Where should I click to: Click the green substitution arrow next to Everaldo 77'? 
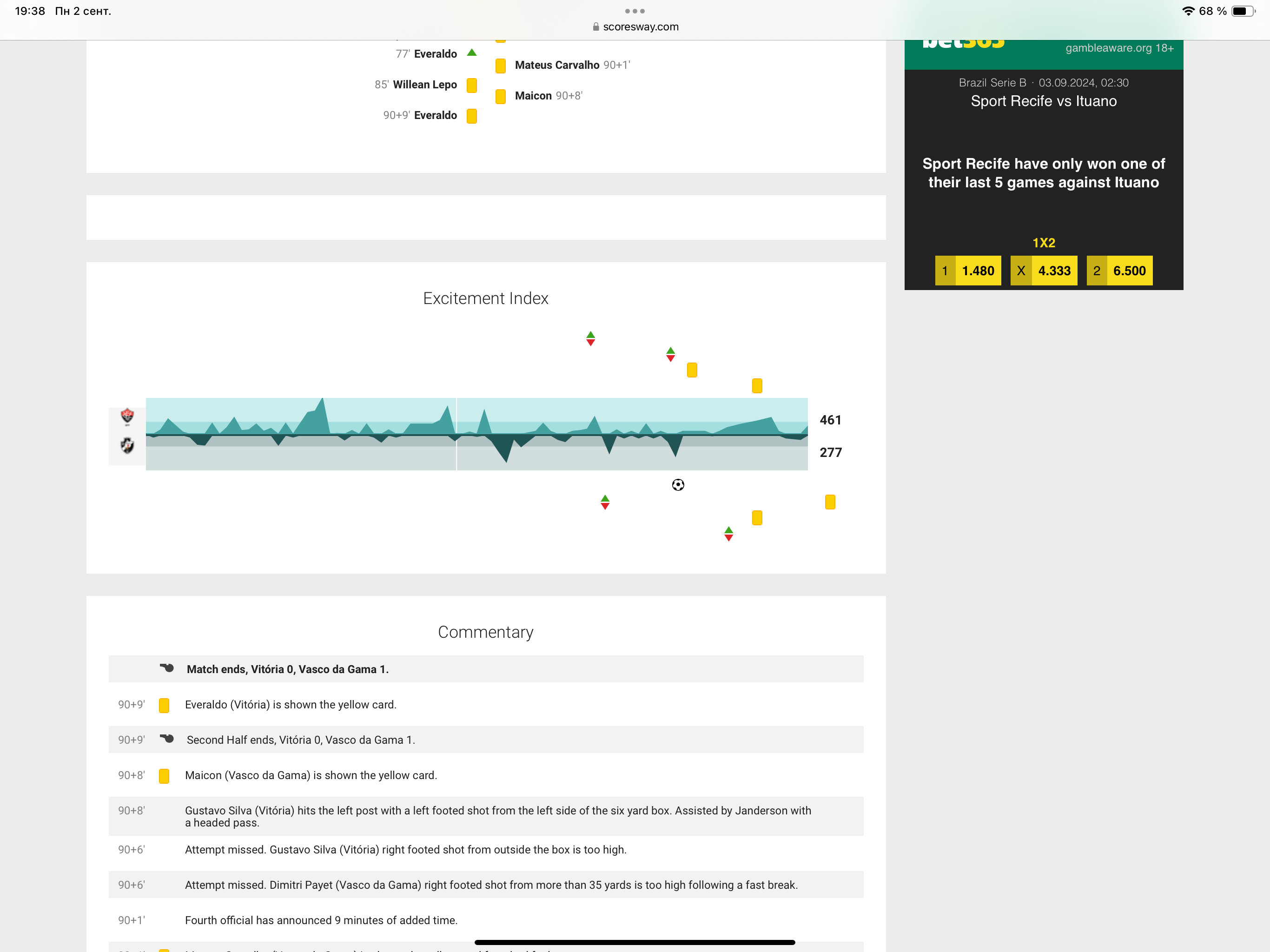pyautogui.click(x=471, y=53)
